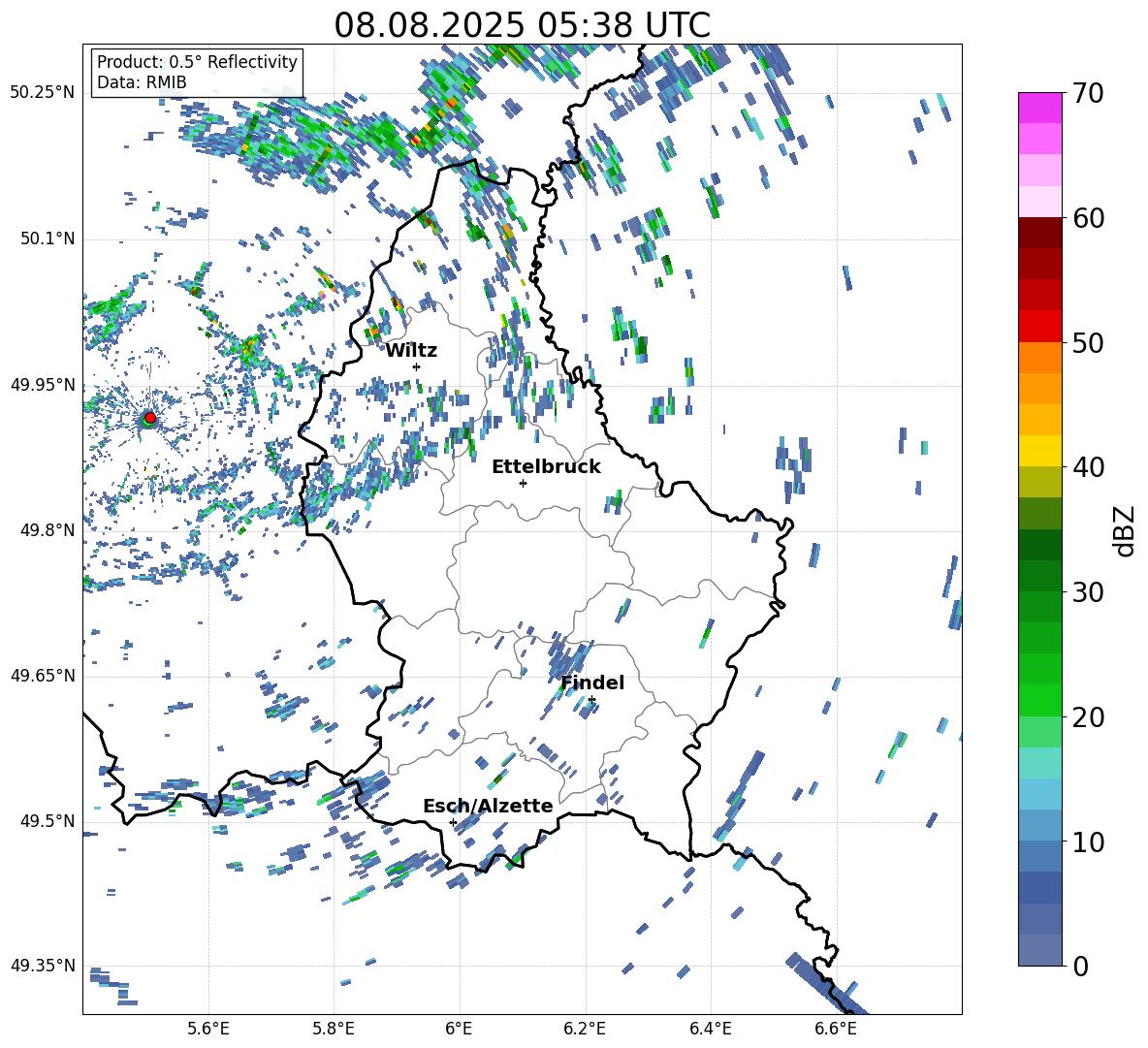This screenshot has height=1048, width=1148.
Task: Click the colorbar tick label 0
Action: coord(1080,966)
